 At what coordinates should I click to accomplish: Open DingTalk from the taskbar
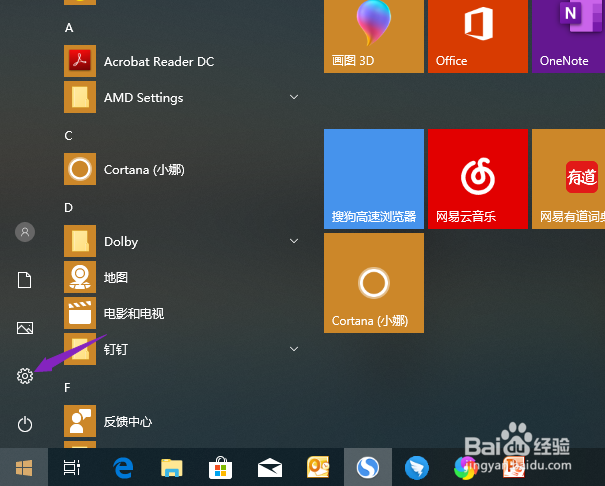417,467
